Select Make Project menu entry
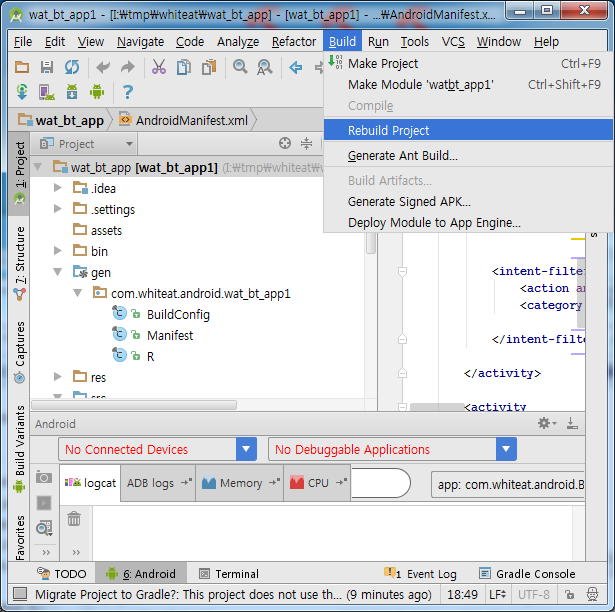Screen dimensions: 615x612 tap(468, 63)
